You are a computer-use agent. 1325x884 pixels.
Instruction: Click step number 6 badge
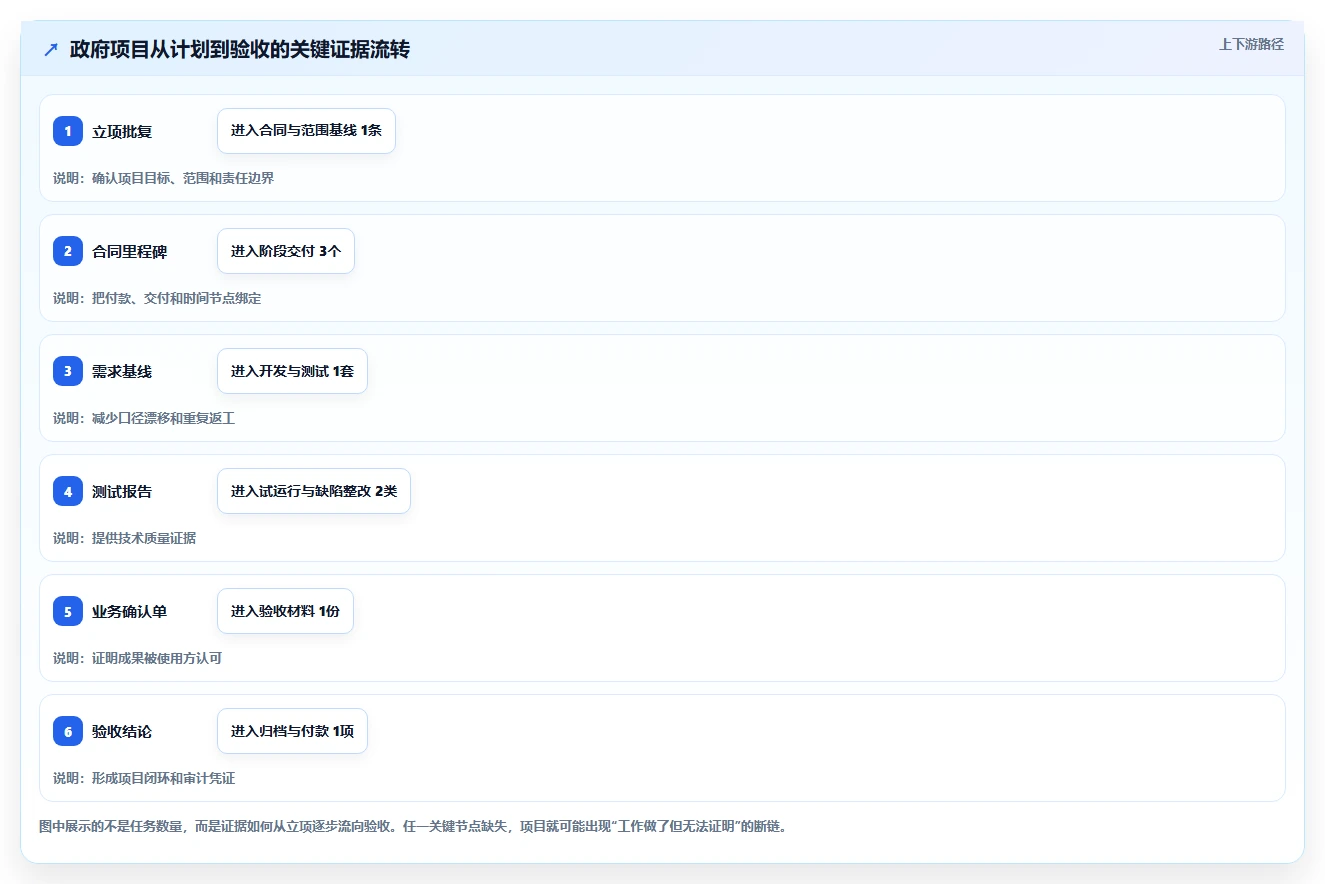pos(68,731)
